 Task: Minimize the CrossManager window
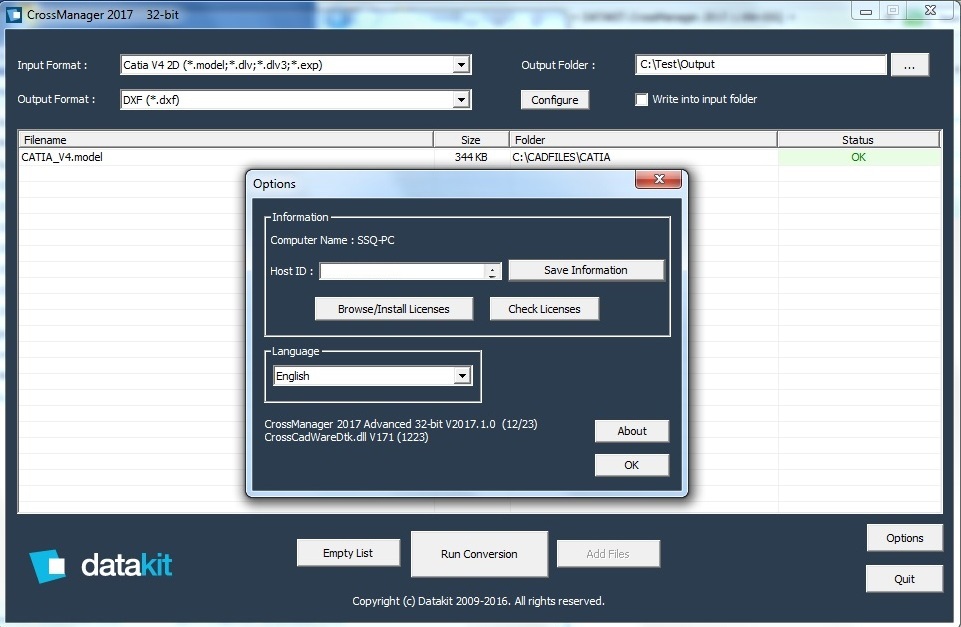click(865, 11)
